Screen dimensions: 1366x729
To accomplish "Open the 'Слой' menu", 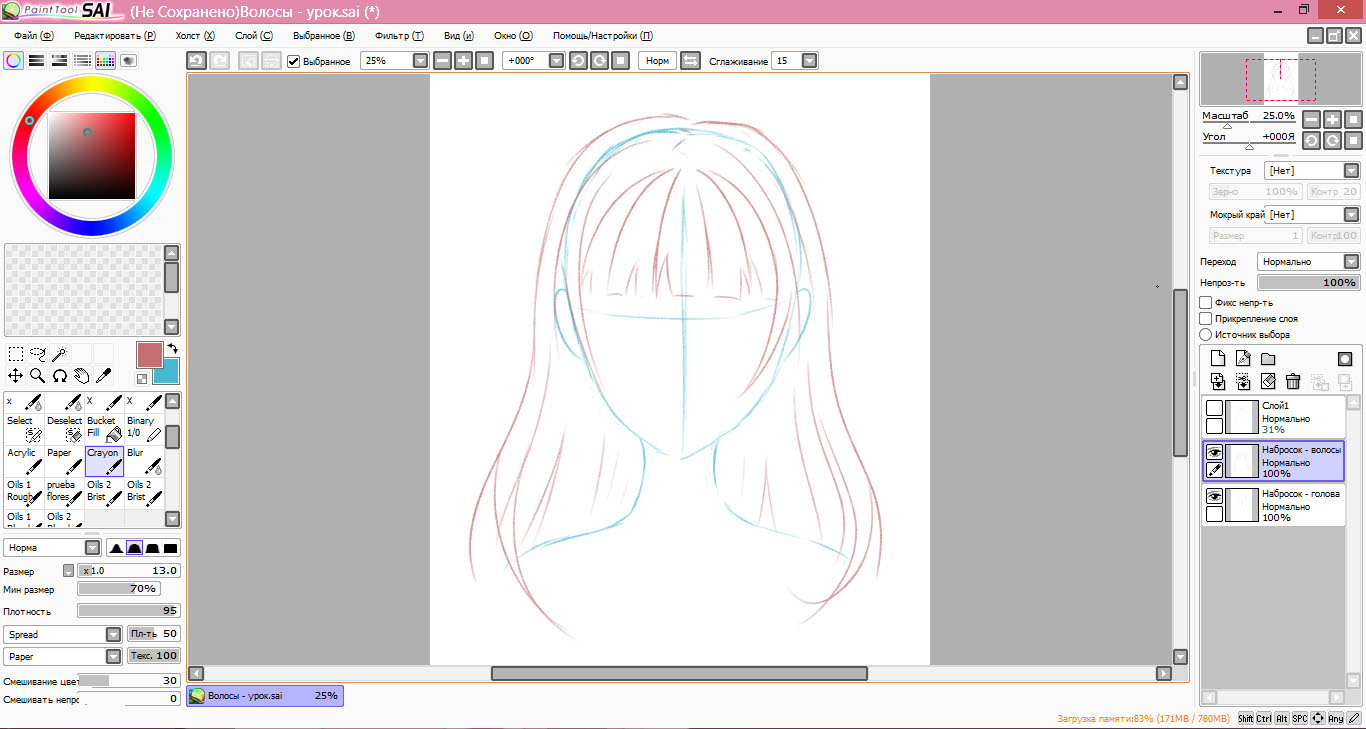I will [x=253, y=36].
